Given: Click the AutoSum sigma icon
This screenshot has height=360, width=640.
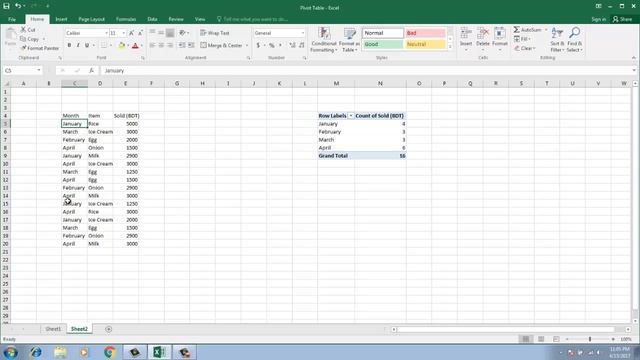Looking at the screenshot, I should pos(516,30).
